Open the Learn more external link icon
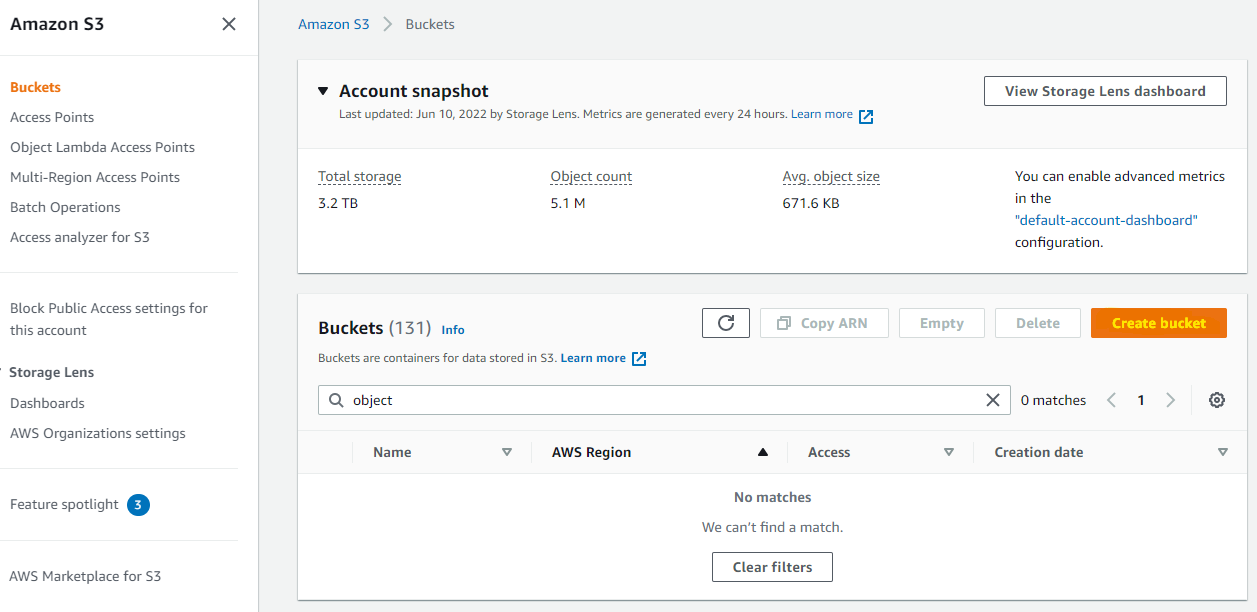The width and height of the screenshot is (1257, 612). point(638,358)
